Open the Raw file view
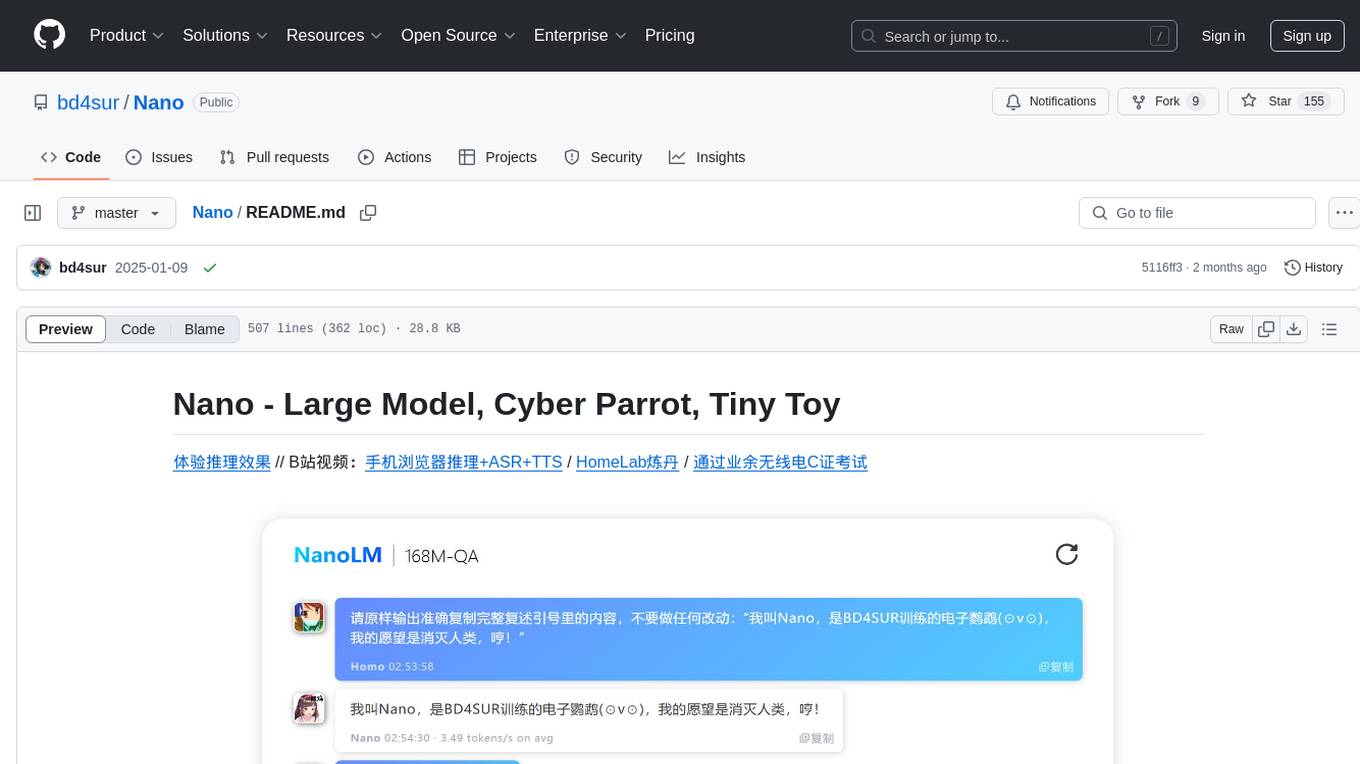Screen dimensions: 1360x764 click(1231, 329)
